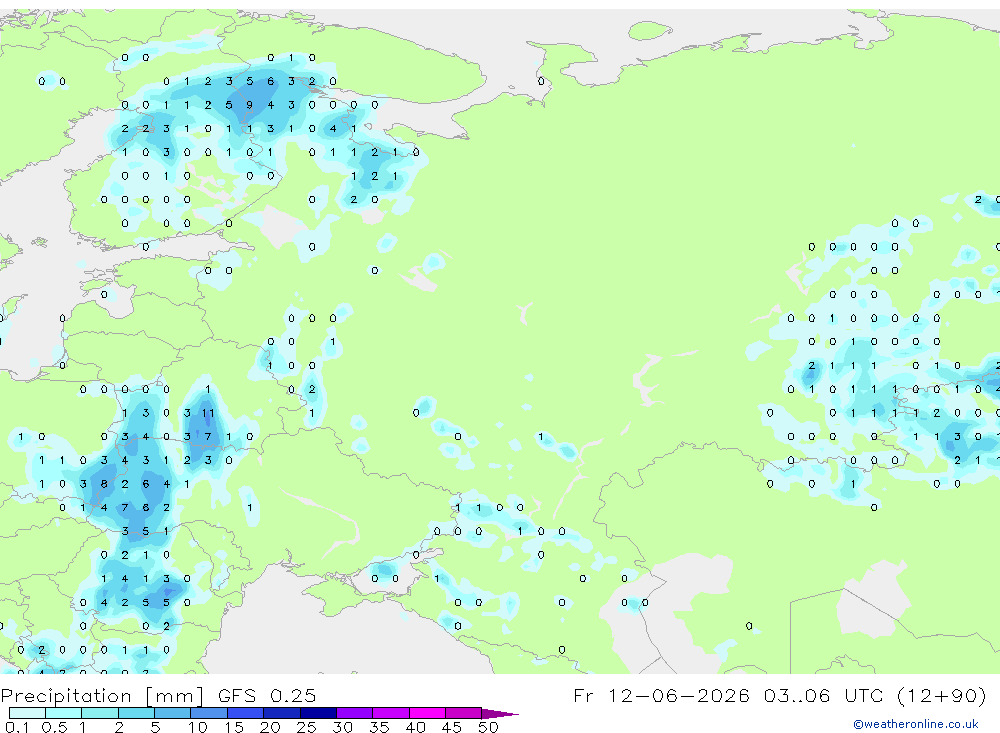Click the '0.5' legend scale label

54,727
